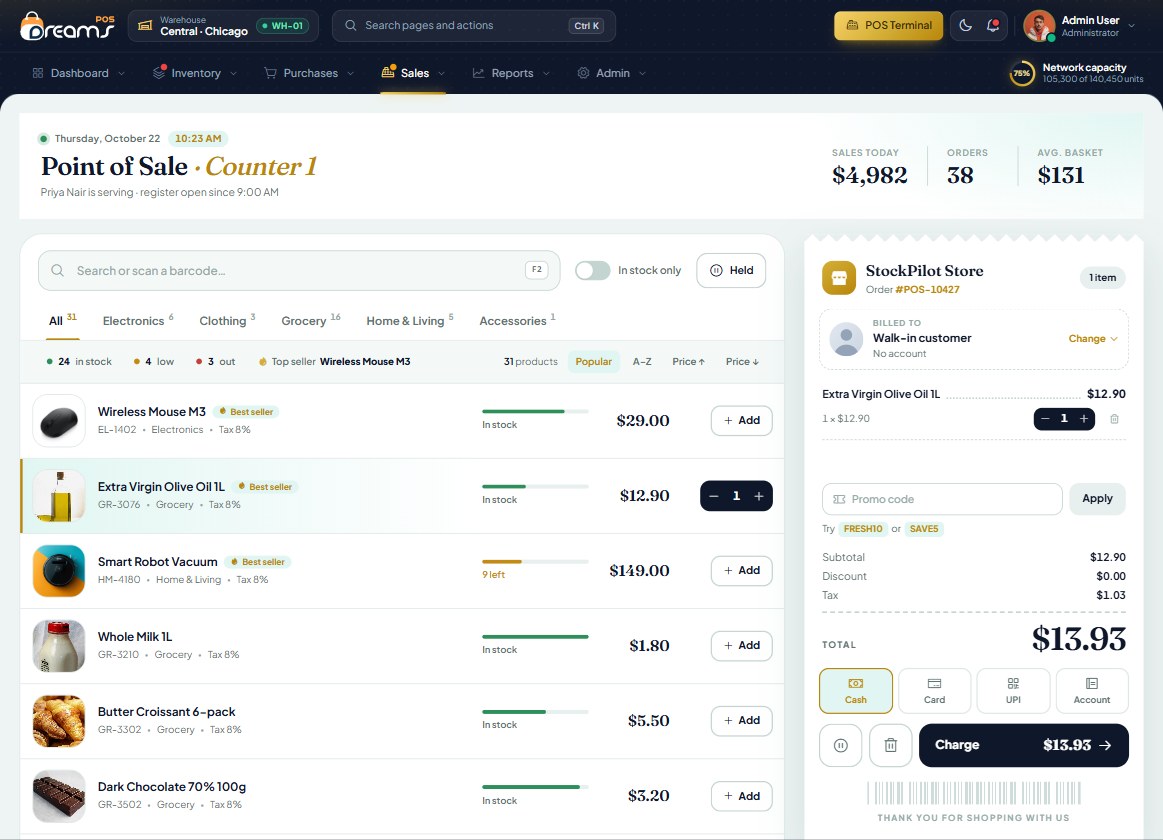The height and width of the screenshot is (840, 1163).
Task: Focus the barcode search field
Action: (x=299, y=271)
